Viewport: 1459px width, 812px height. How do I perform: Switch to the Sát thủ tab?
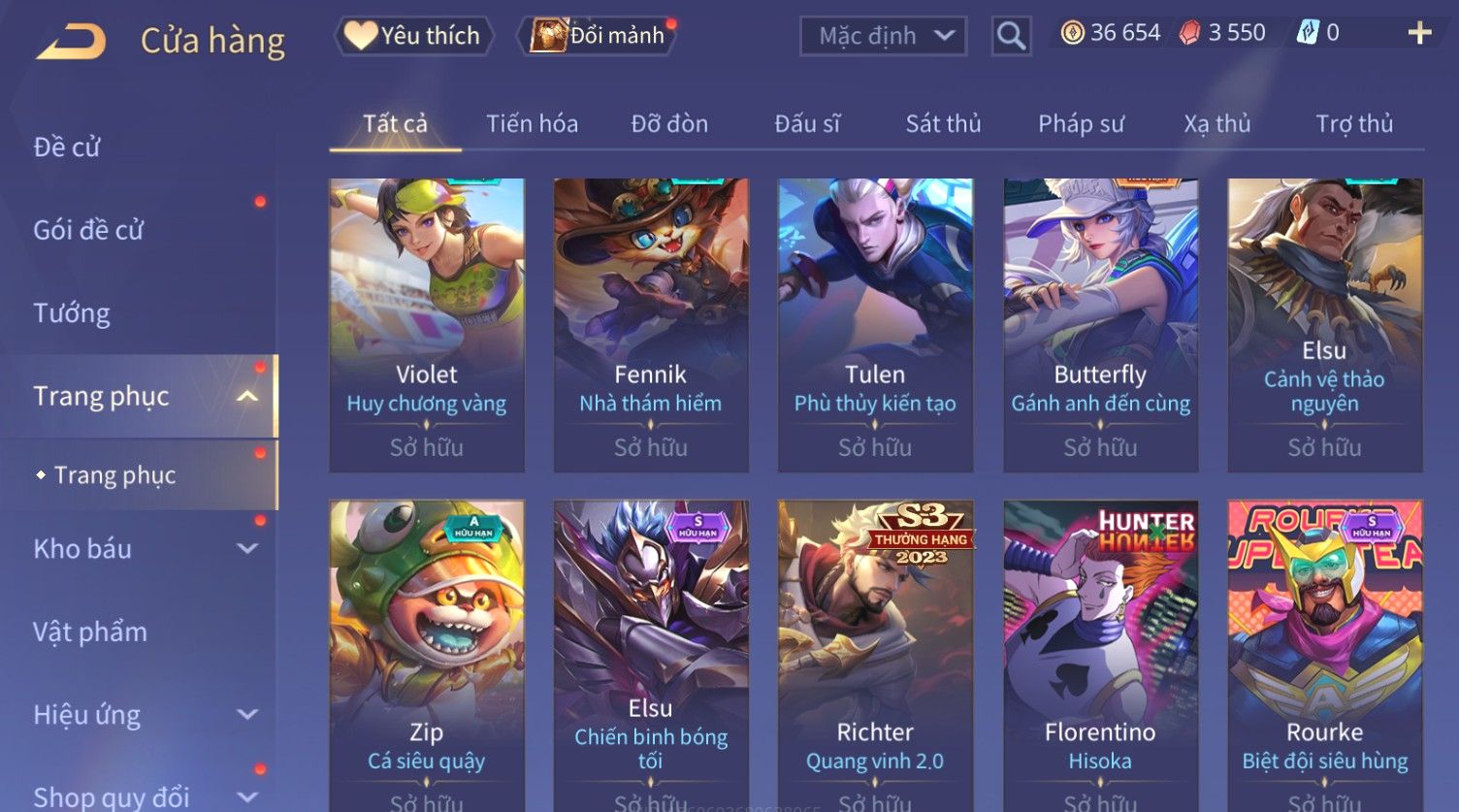point(943,124)
